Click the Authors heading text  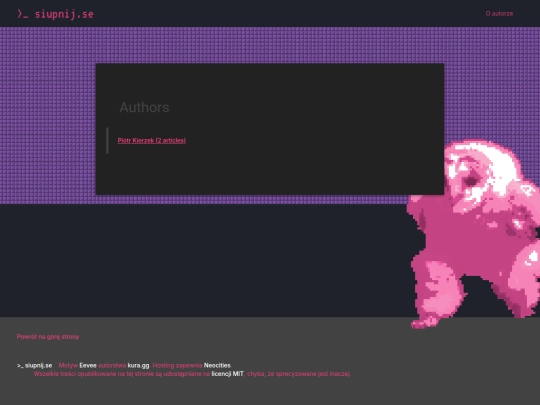(x=144, y=107)
